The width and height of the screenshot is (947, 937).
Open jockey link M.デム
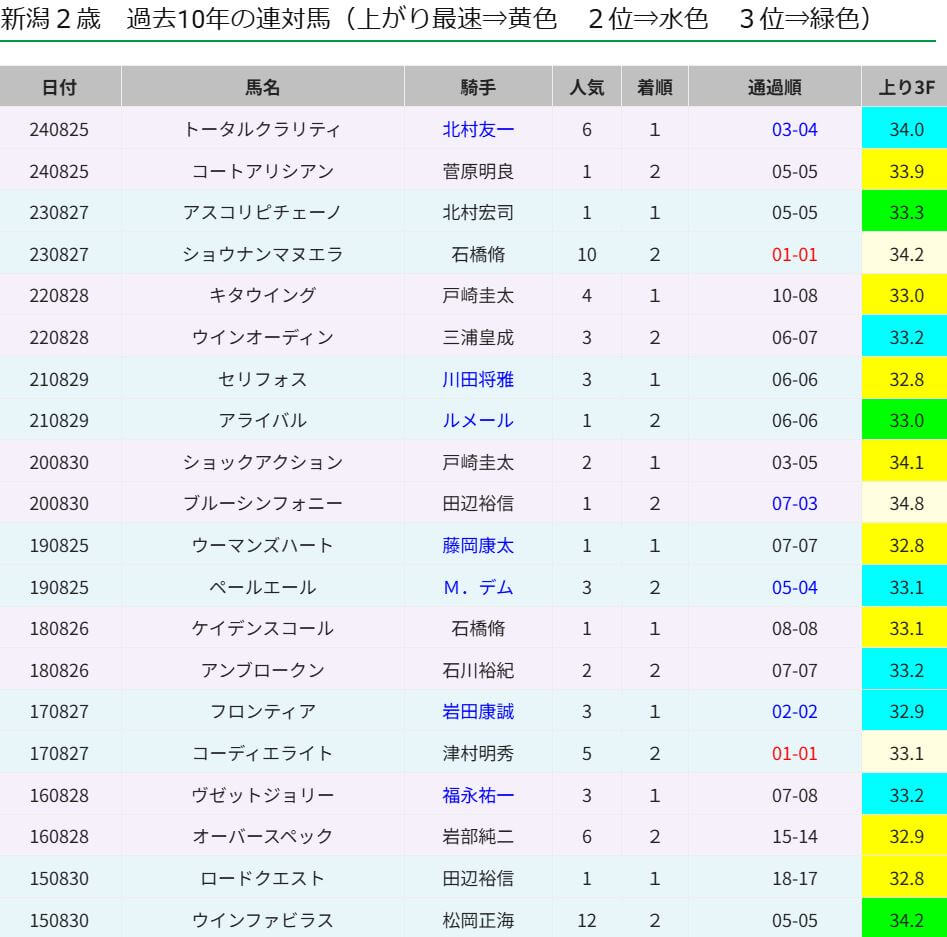pyautogui.click(x=478, y=587)
